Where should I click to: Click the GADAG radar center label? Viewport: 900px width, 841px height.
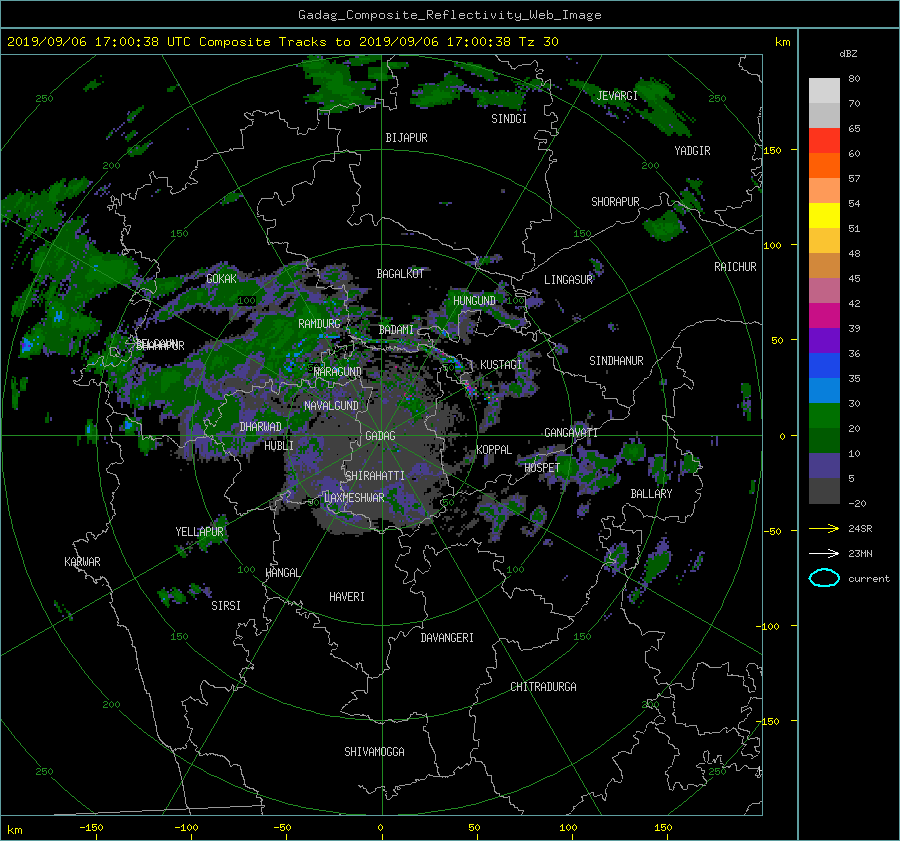point(381,436)
